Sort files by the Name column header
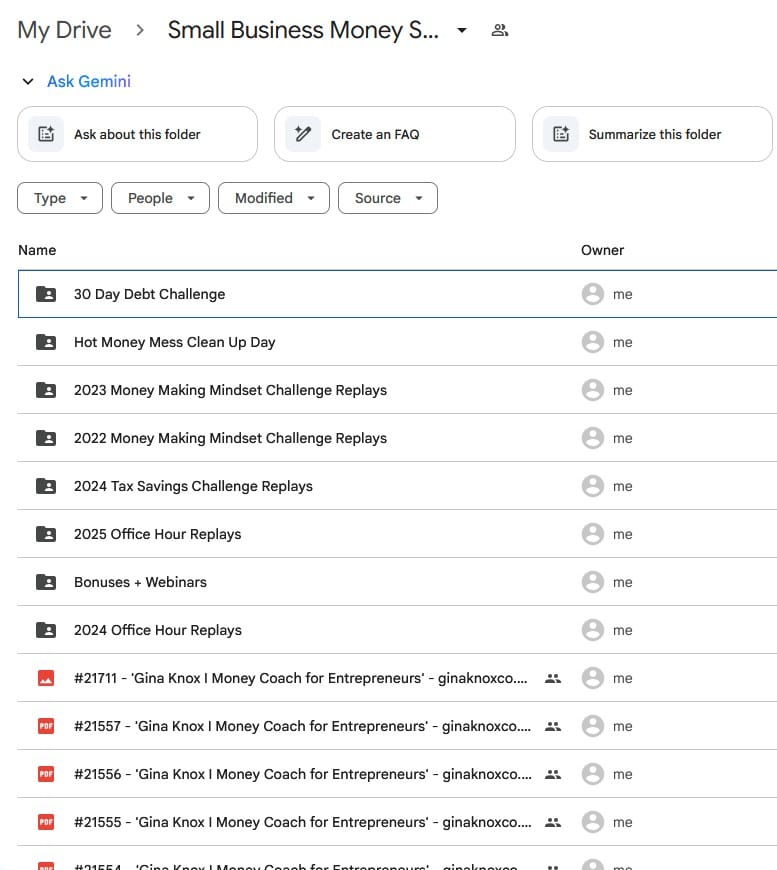 tap(37, 250)
